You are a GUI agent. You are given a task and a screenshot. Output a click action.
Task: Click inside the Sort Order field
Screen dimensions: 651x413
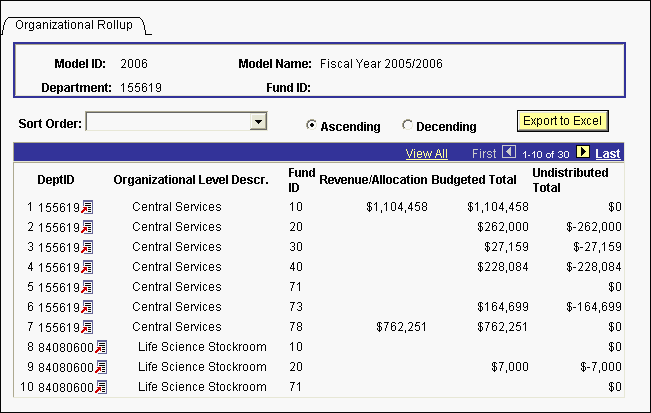pos(167,122)
